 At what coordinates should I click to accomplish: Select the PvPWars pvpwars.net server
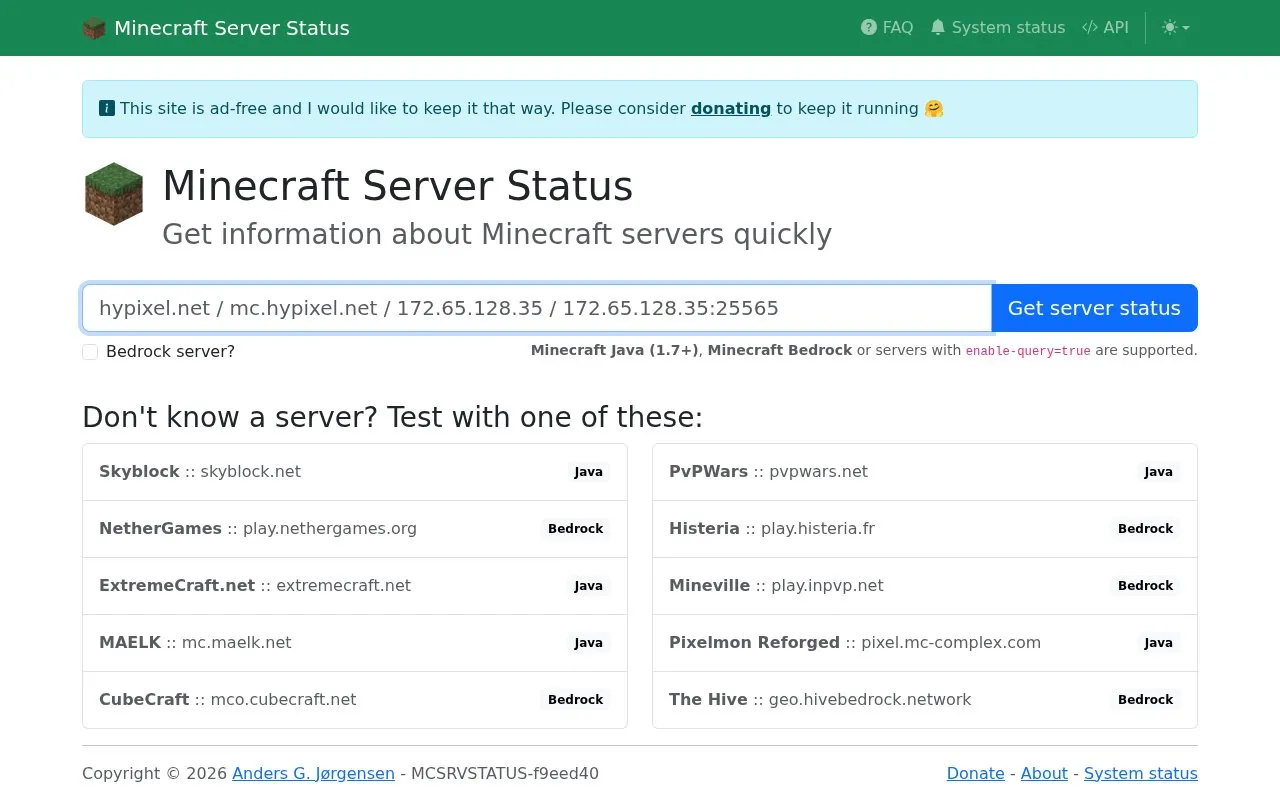(x=925, y=472)
